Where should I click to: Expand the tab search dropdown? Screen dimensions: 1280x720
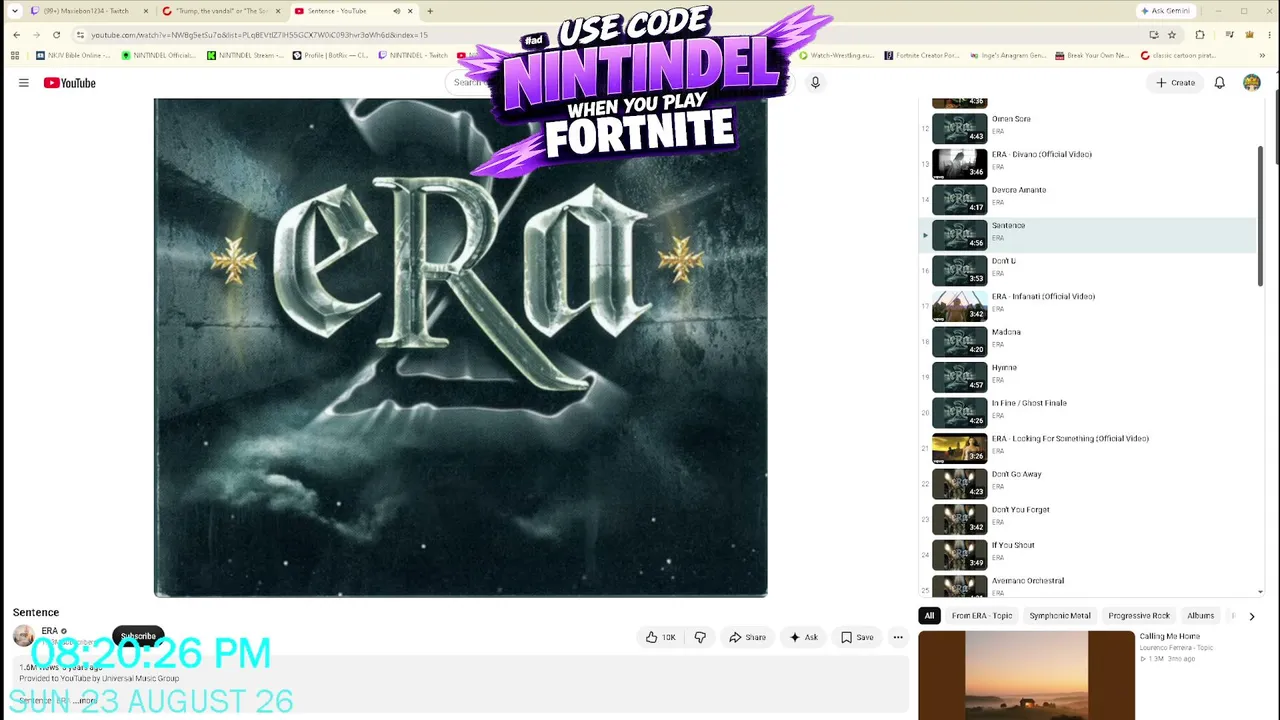point(14,11)
